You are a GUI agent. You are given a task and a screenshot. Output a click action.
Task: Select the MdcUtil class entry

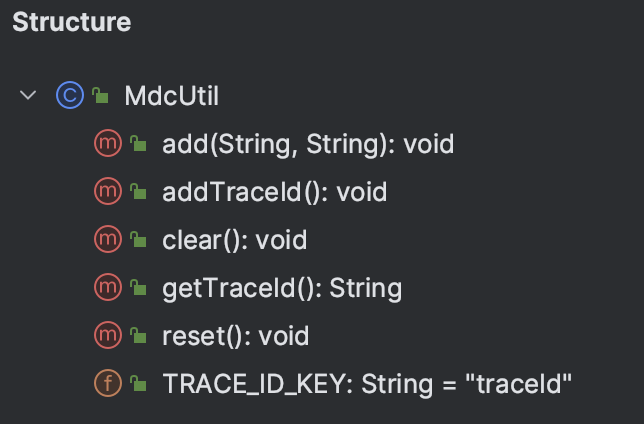pos(172,96)
